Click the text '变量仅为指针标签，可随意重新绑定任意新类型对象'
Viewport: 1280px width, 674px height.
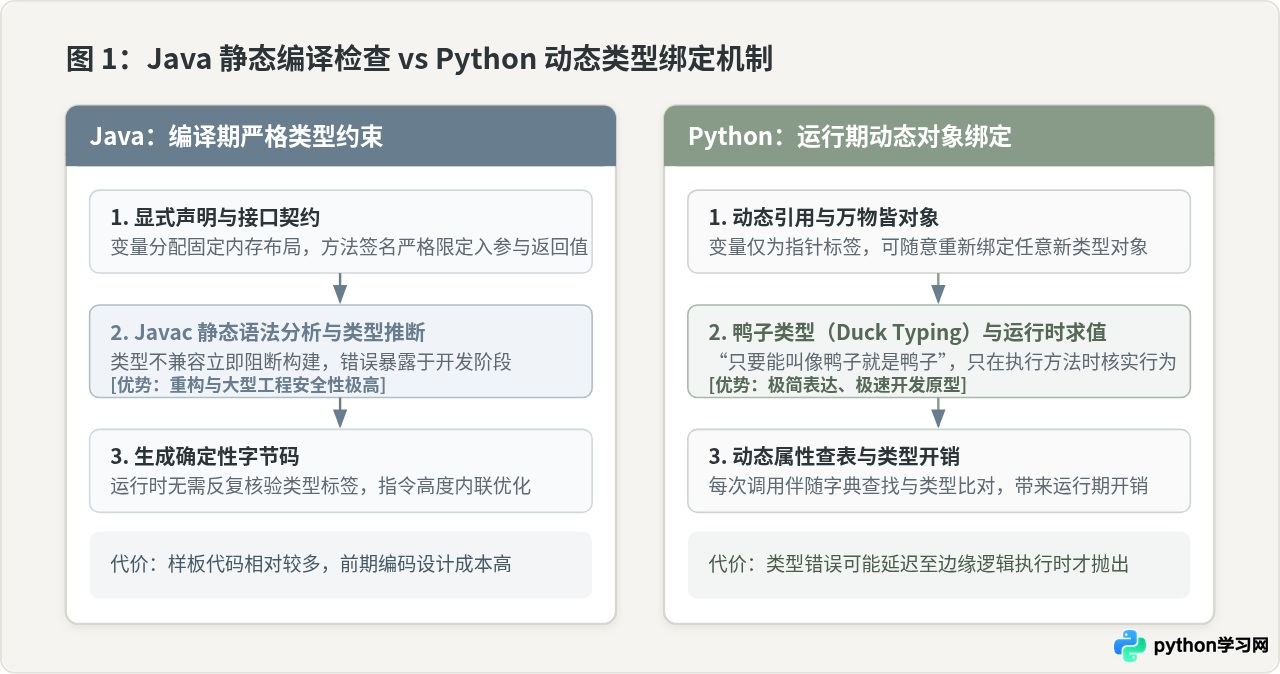[x=928, y=247]
